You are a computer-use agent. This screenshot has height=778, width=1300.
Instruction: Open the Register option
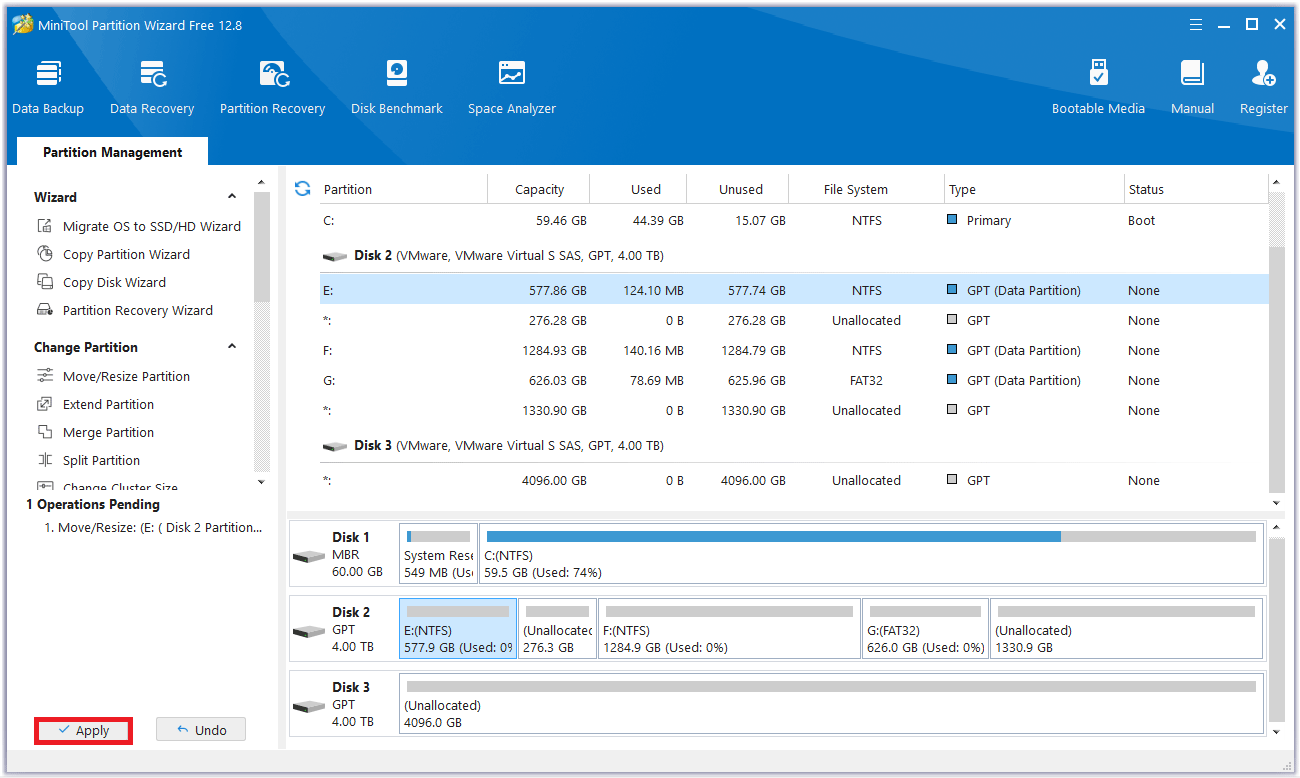pyautogui.click(x=1263, y=88)
